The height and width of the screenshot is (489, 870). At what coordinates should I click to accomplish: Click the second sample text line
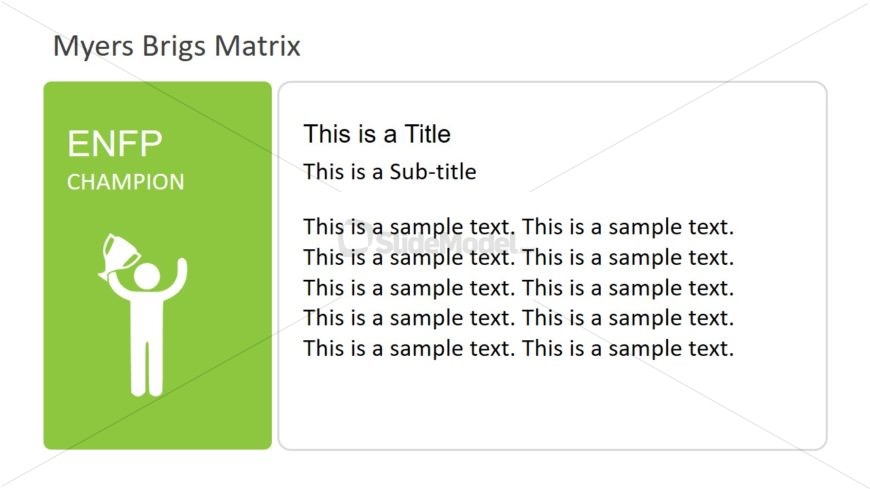pyautogui.click(x=518, y=258)
